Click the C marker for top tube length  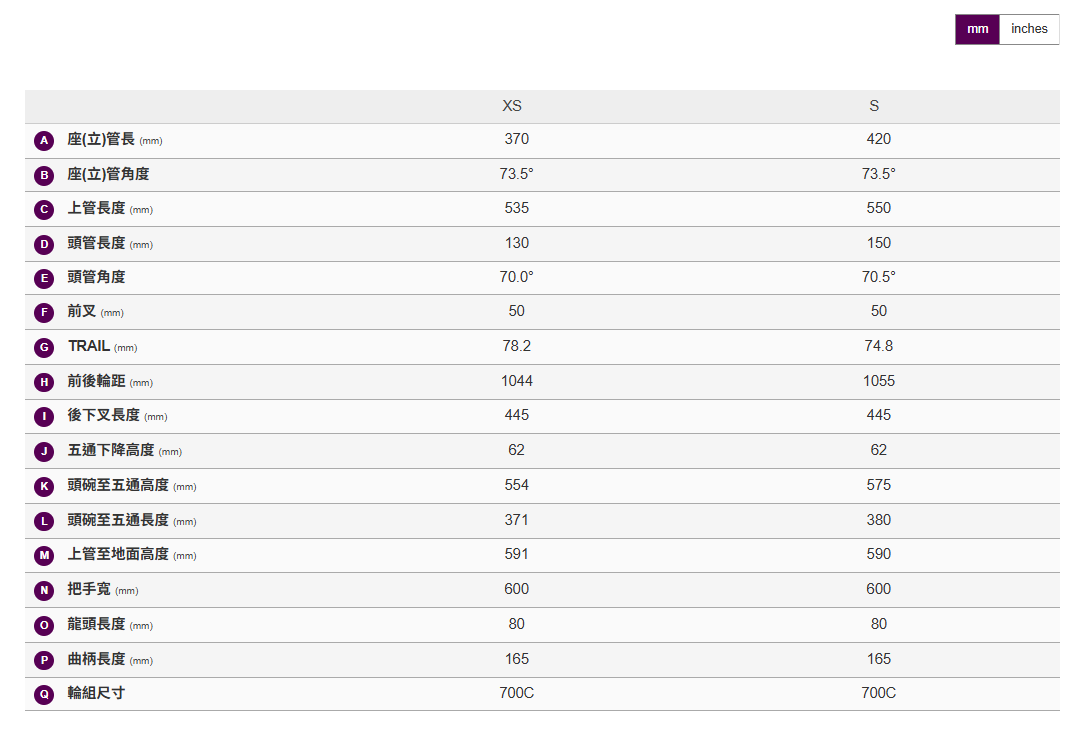click(44, 210)
